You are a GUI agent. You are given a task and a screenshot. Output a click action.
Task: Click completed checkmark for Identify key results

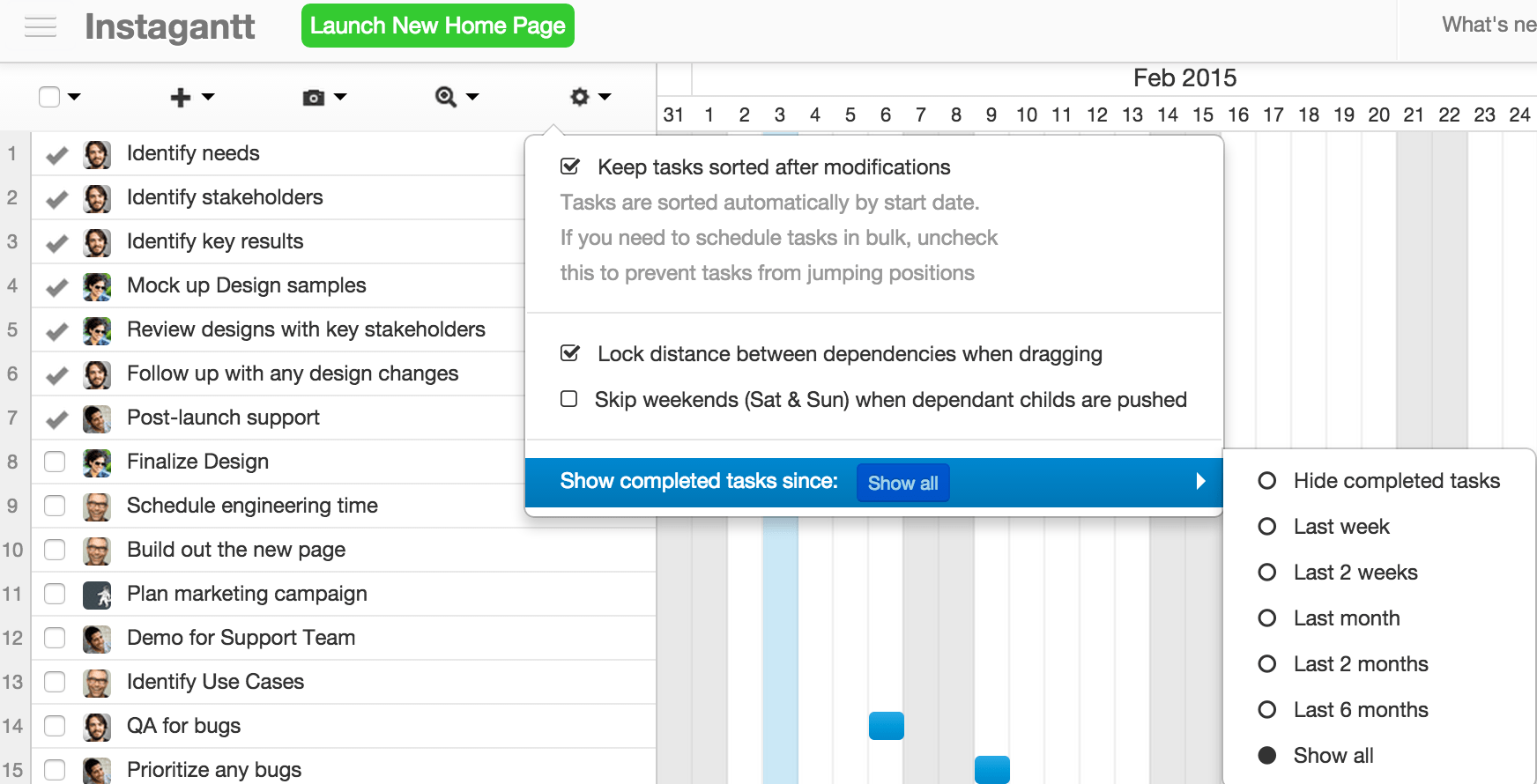[x=57, y=243]
